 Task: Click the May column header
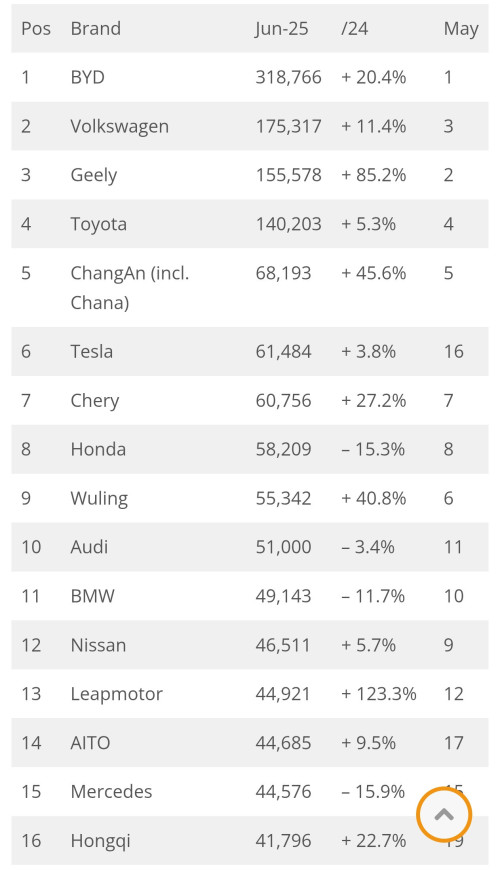[461, 28]
